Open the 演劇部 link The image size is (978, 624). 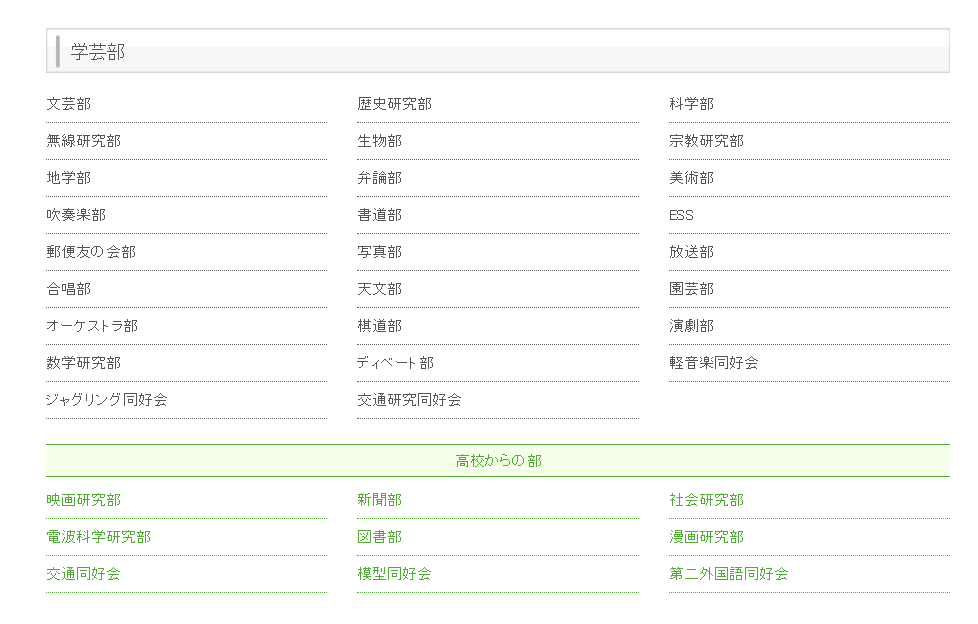692,326
